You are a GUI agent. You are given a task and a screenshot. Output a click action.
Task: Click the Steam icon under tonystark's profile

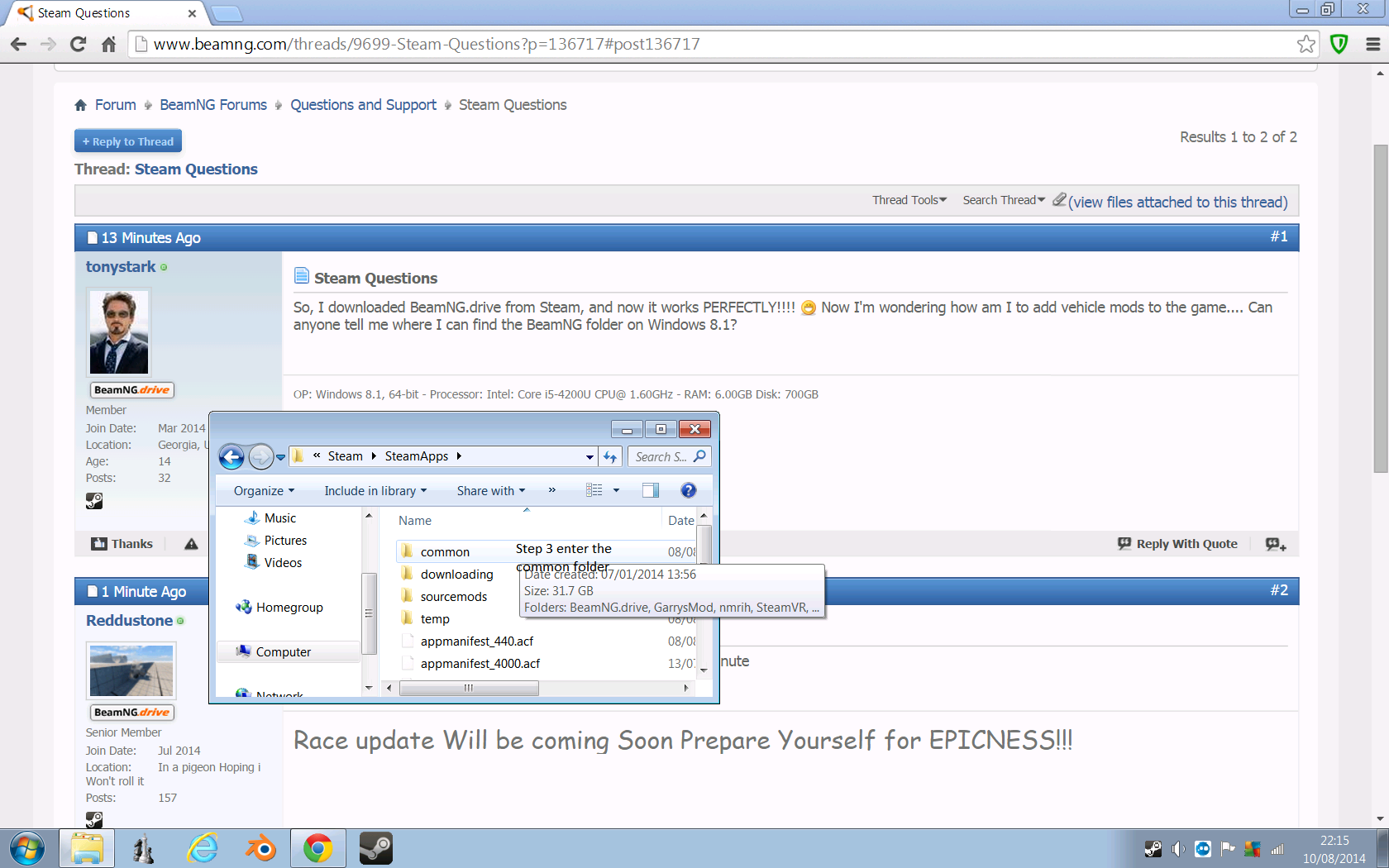click(94, 501)
